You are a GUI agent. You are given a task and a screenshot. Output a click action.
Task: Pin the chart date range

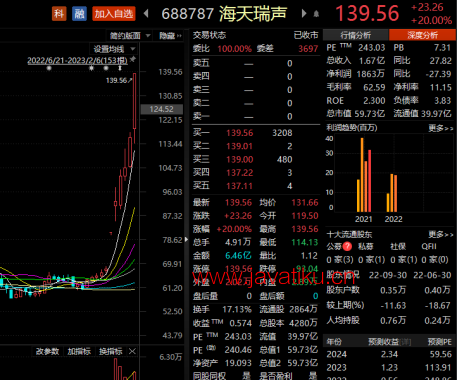click(x=133, y=59)
